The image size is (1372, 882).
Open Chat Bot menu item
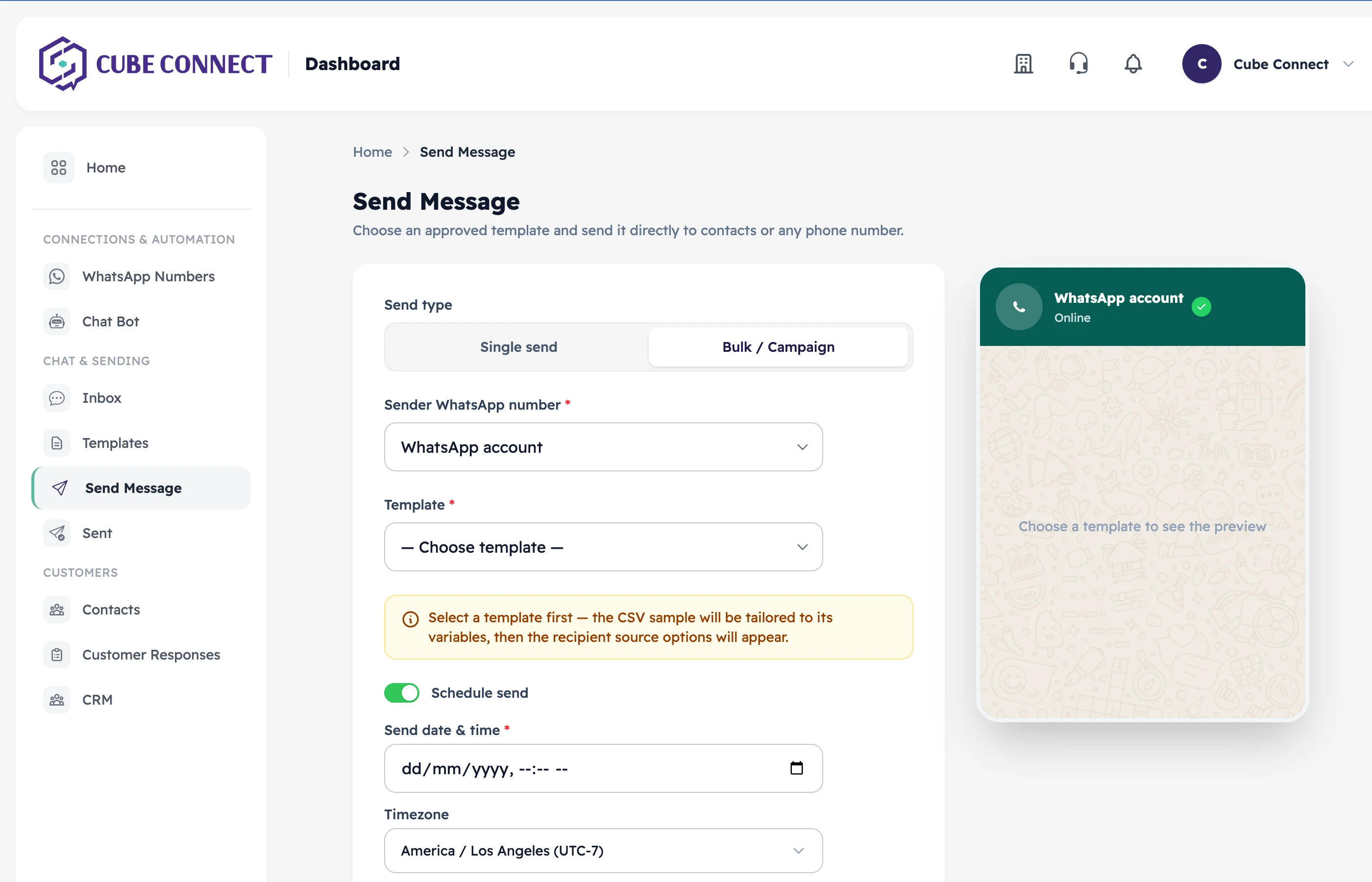[x=141, y=321]
